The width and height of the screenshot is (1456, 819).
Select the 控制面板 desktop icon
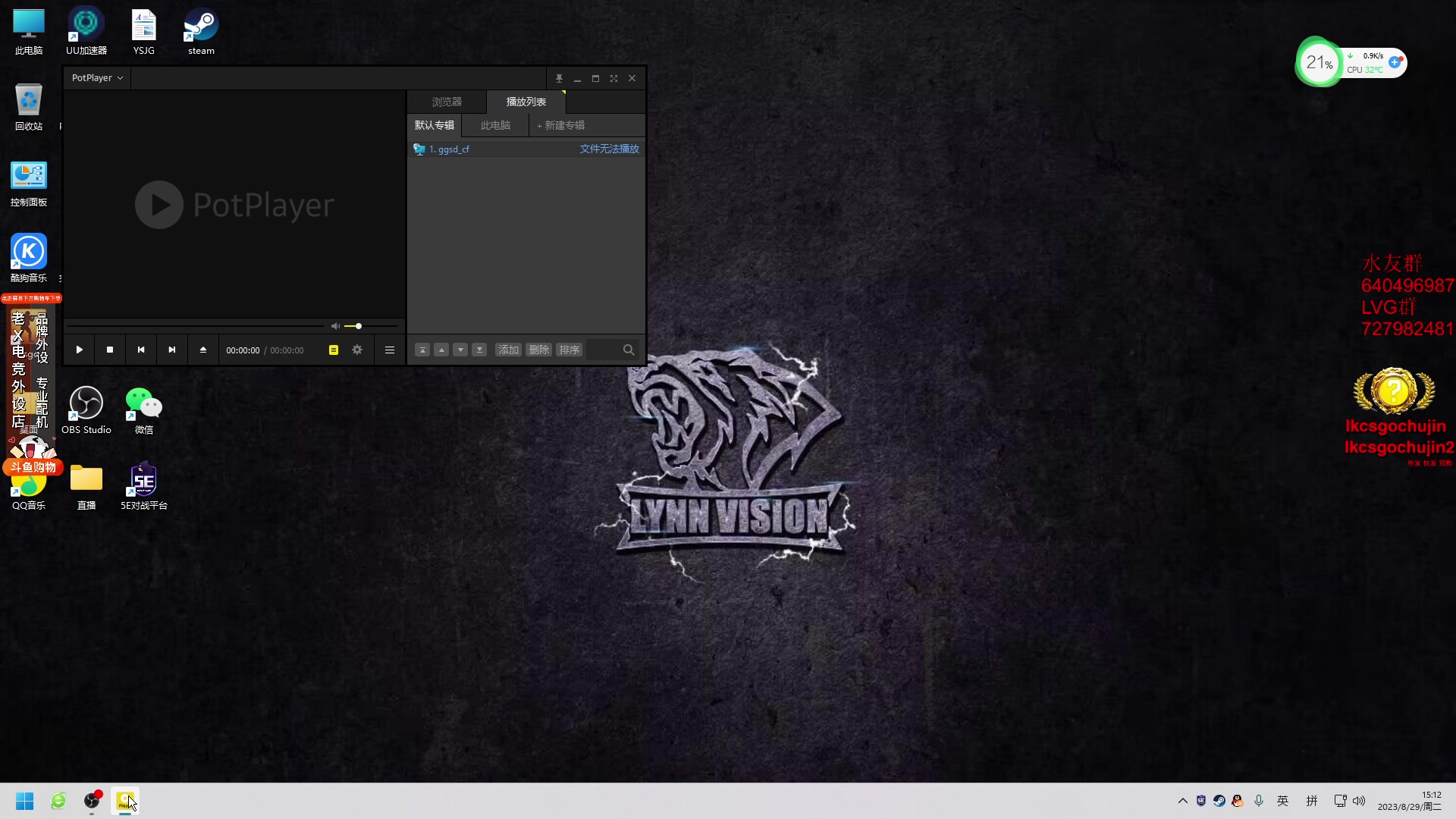pos(29,184)
